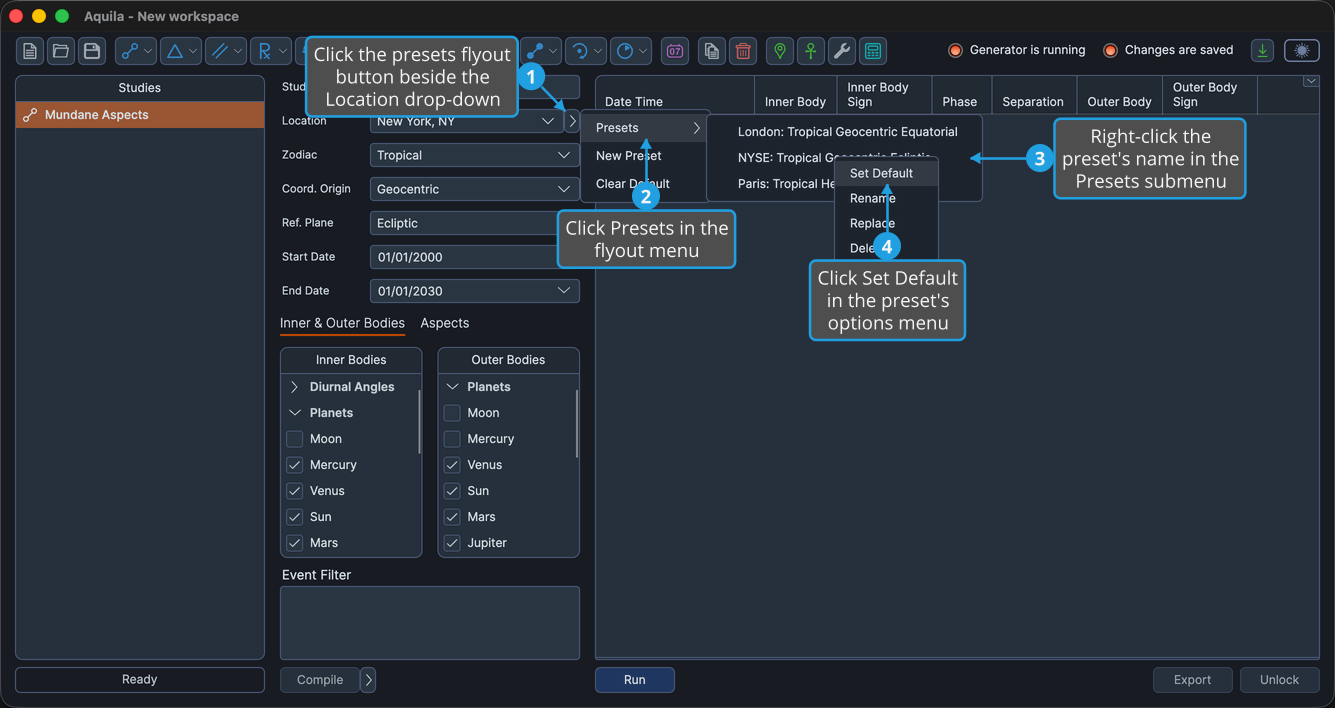
Task: Click the green location pin icon
Action: (x=780, y=51)
